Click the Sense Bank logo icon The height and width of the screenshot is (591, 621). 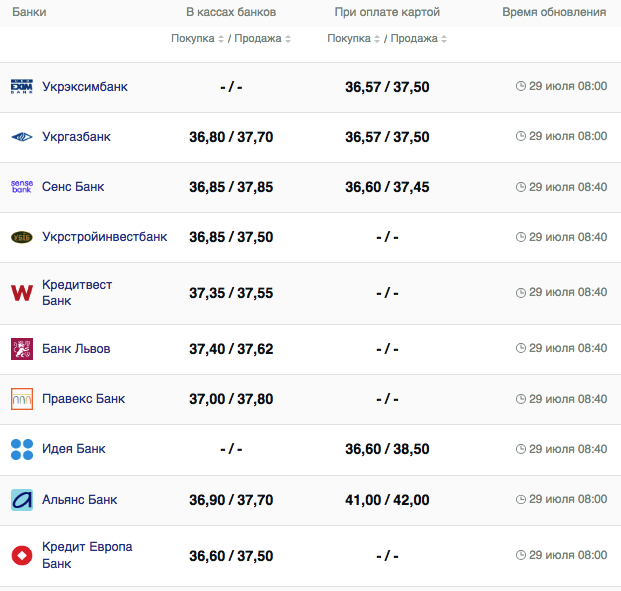pos(22,187)
